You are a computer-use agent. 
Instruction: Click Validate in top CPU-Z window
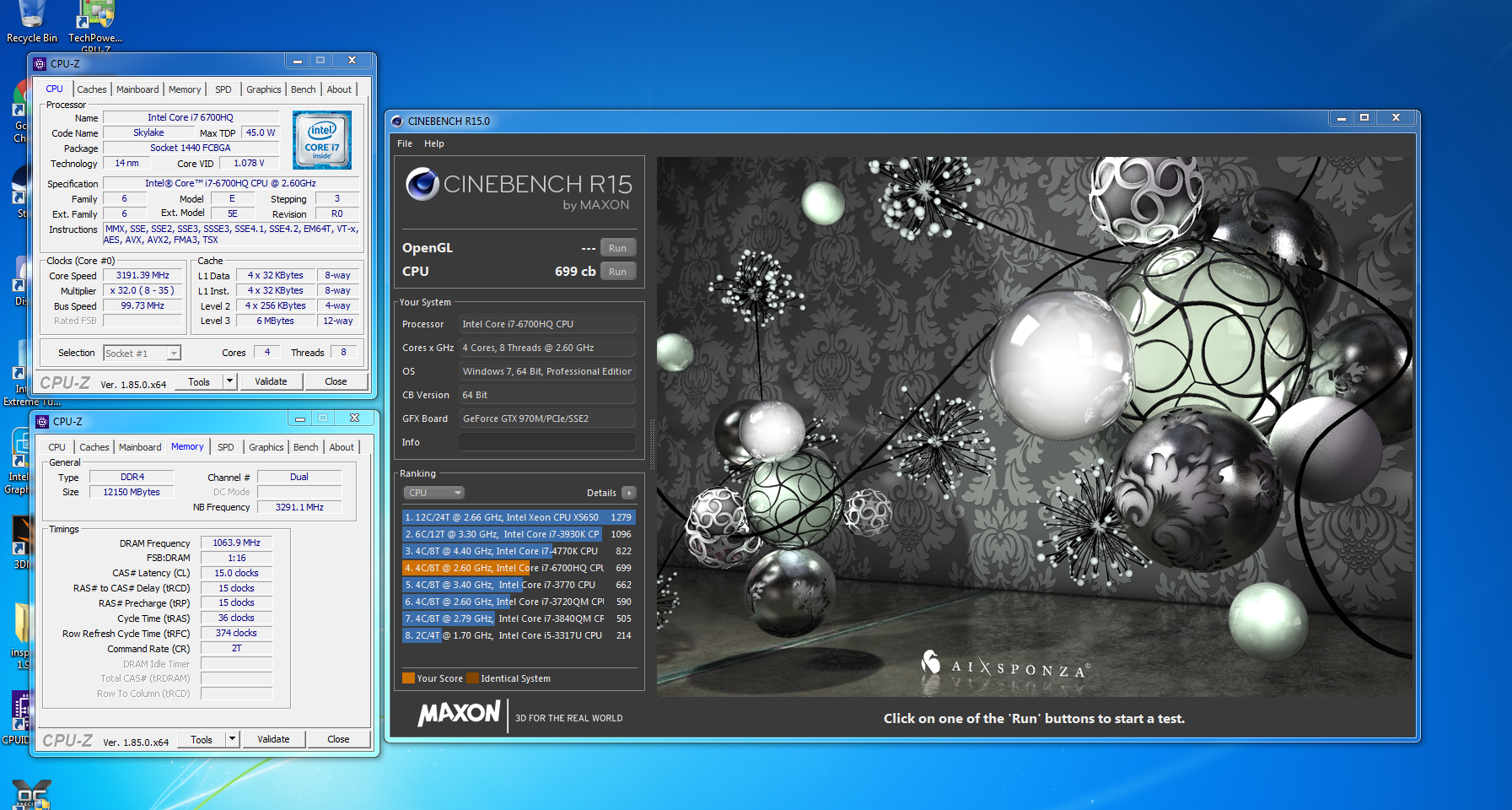pos(272,381)
